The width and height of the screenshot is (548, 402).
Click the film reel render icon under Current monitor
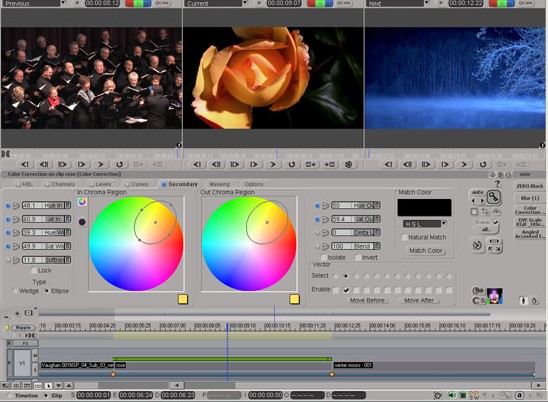coord(348,164)
